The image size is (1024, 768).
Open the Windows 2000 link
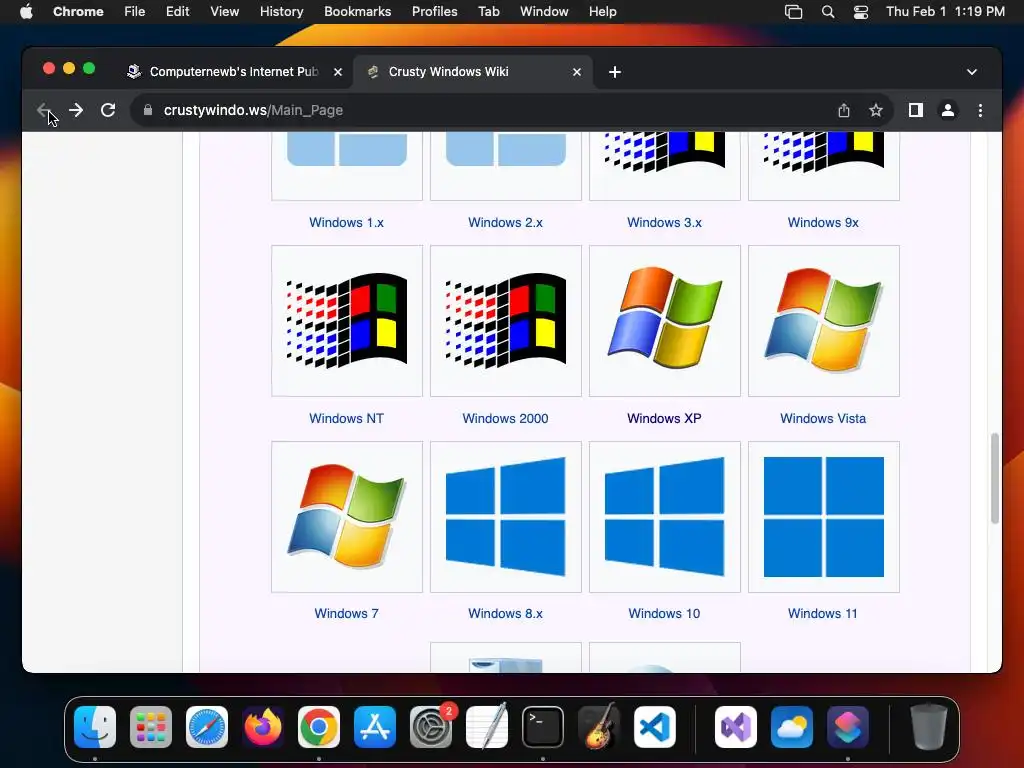505,419
